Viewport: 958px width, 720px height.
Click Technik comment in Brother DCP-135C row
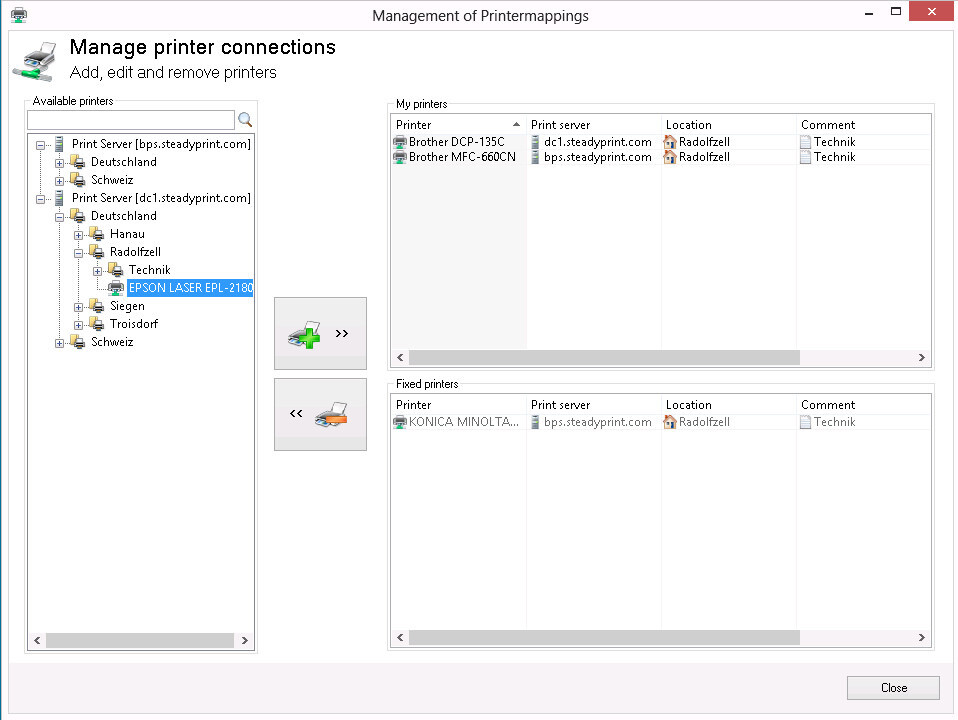835,142
